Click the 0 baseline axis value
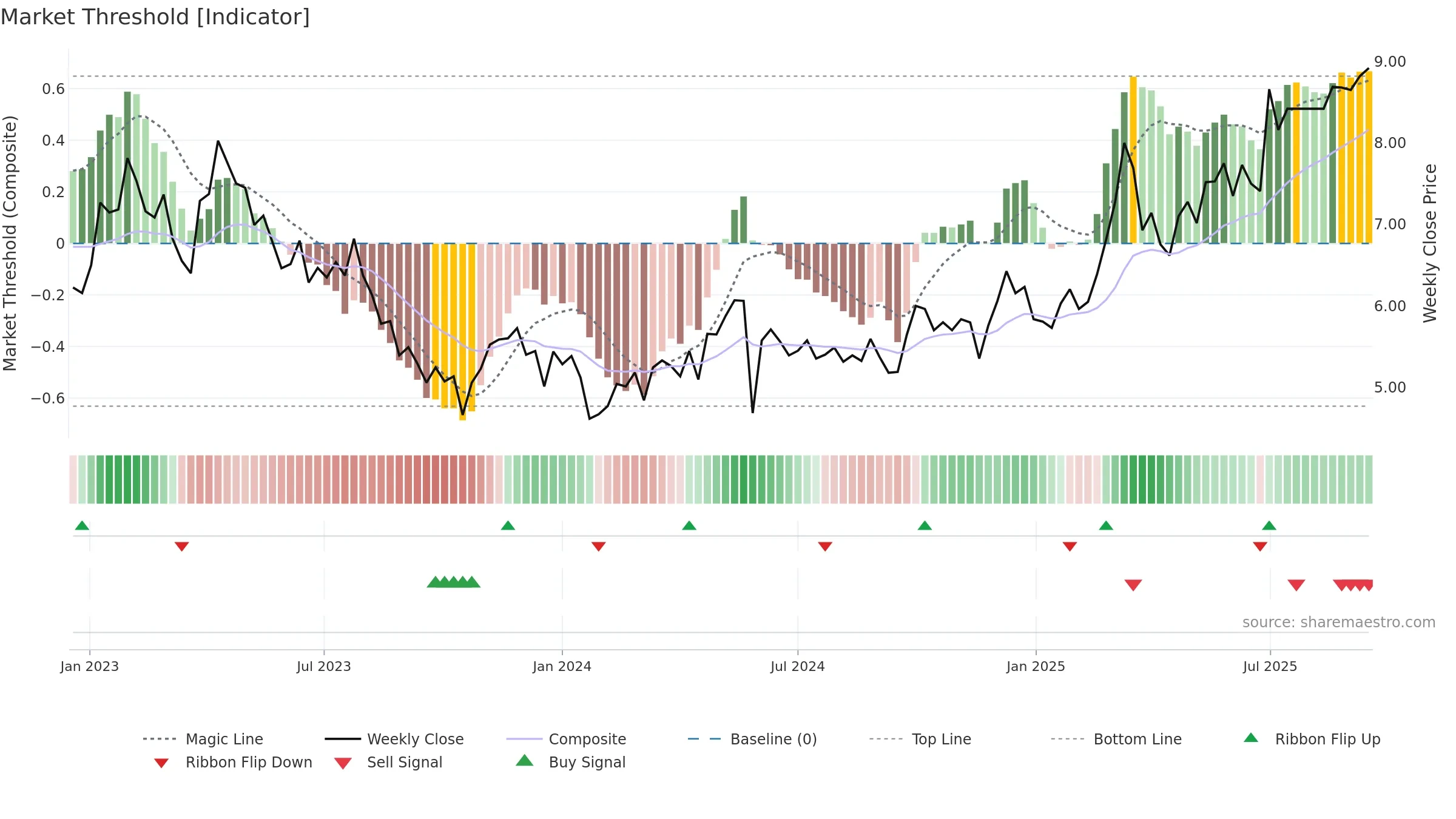 [x=60, y=244]
